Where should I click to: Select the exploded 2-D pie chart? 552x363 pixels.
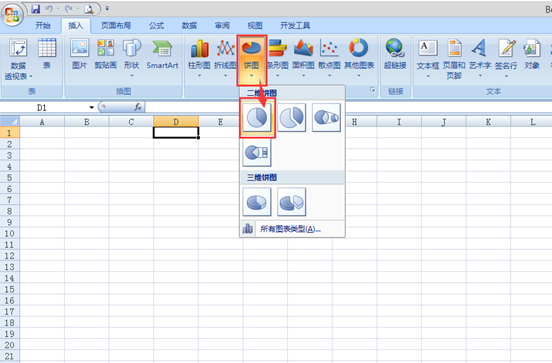(x=291, y=117)
